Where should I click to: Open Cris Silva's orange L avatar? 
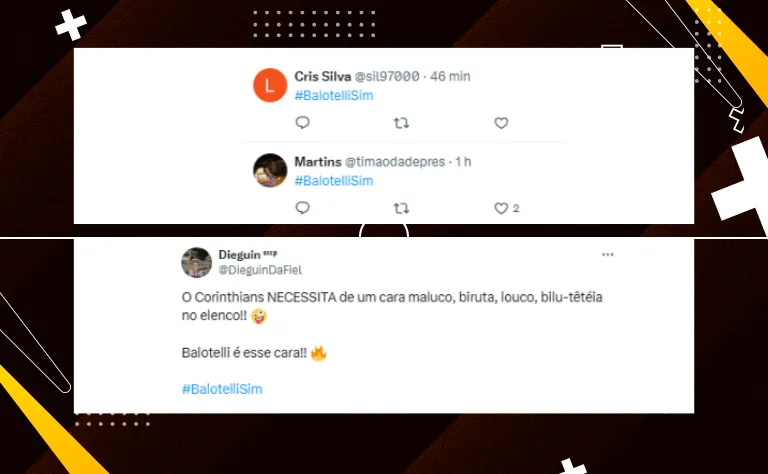270,85
